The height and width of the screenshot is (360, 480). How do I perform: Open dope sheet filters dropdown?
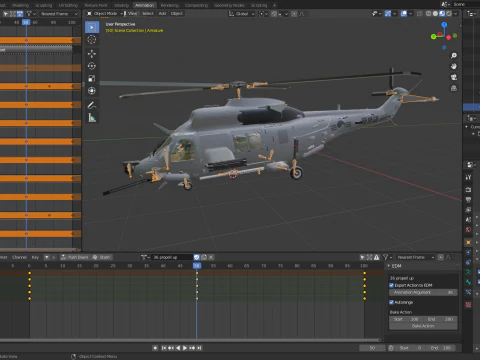tap(387, 257)
